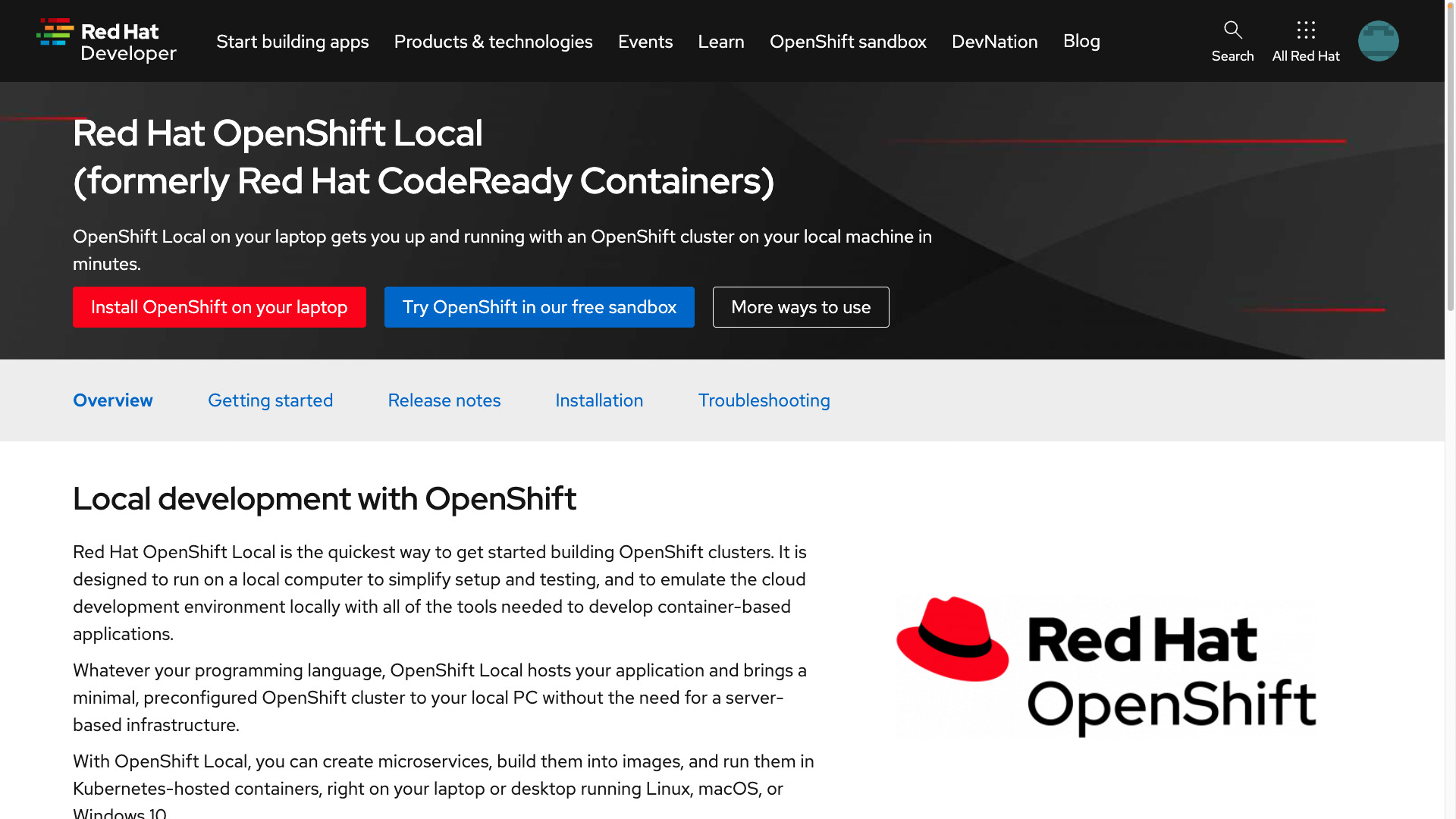Viewport: 1456px width, 819px height.
Task: Click More ways to use button
Action: [x=800, y=306]
